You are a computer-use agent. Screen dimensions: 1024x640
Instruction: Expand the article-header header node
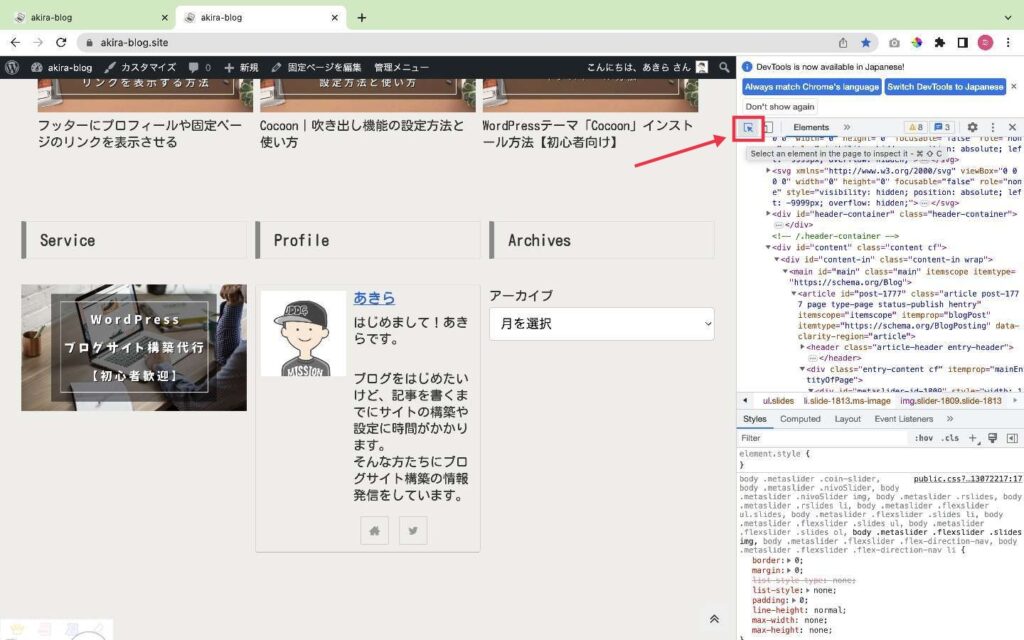pyautogui.click(x=802, y=347)
